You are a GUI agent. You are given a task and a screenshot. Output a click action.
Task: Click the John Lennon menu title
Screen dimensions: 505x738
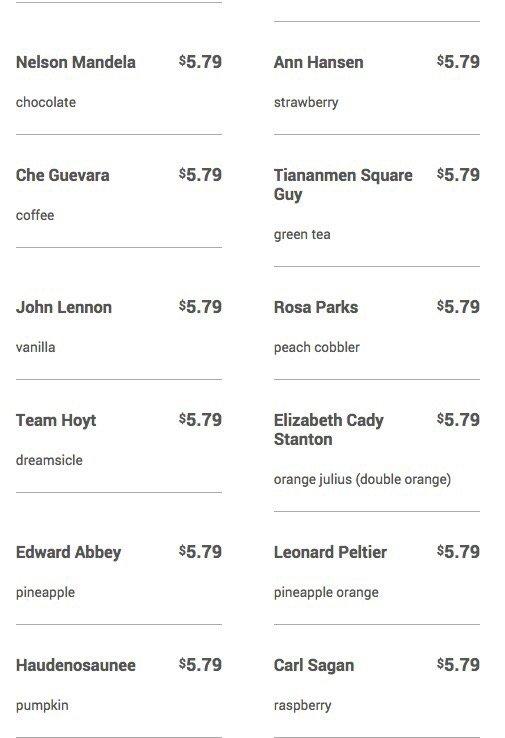[x=64, y=307]
